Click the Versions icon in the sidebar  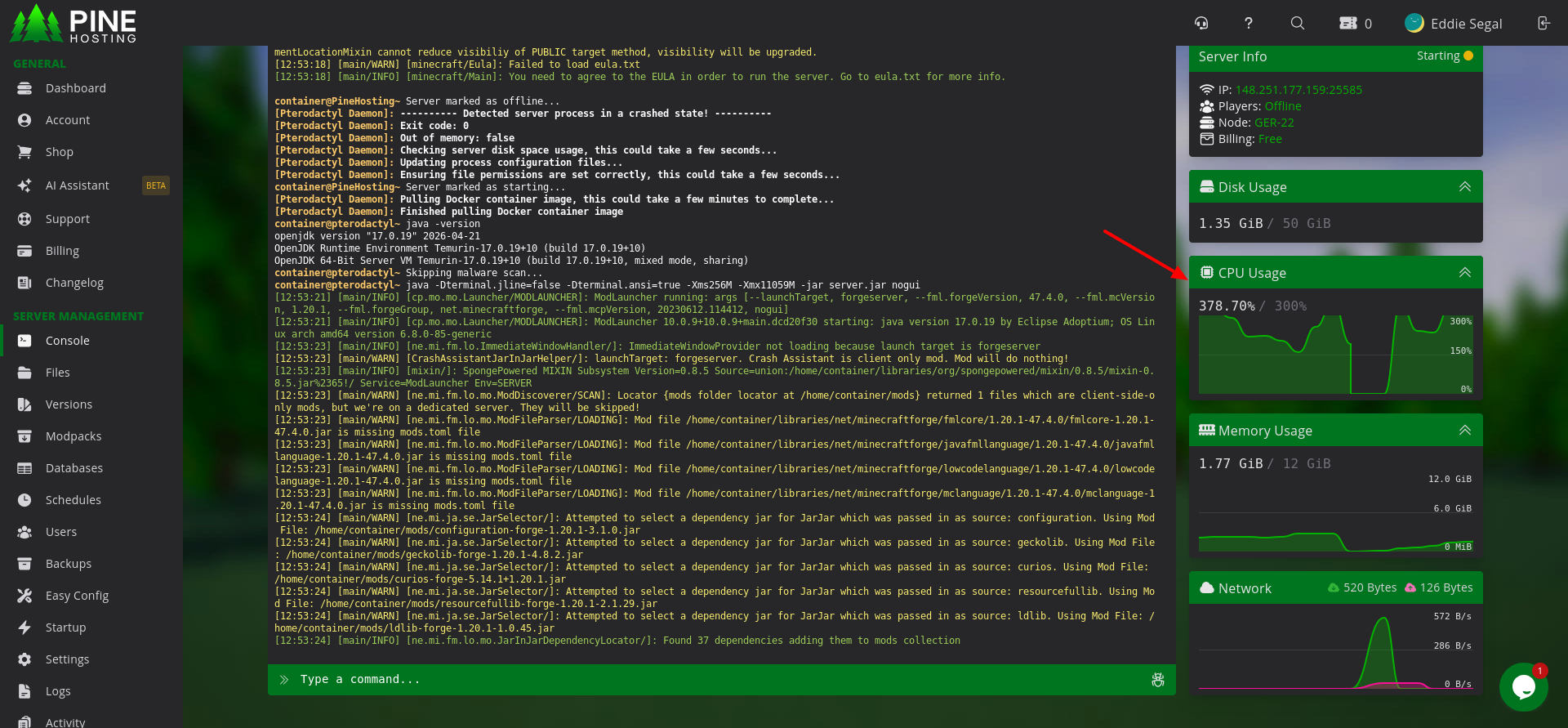[24, 404]
